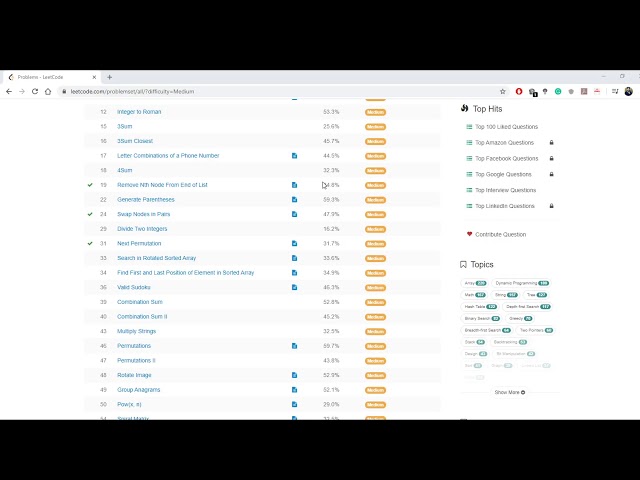Open a new browser tab with plus

(x=109, y=77)
